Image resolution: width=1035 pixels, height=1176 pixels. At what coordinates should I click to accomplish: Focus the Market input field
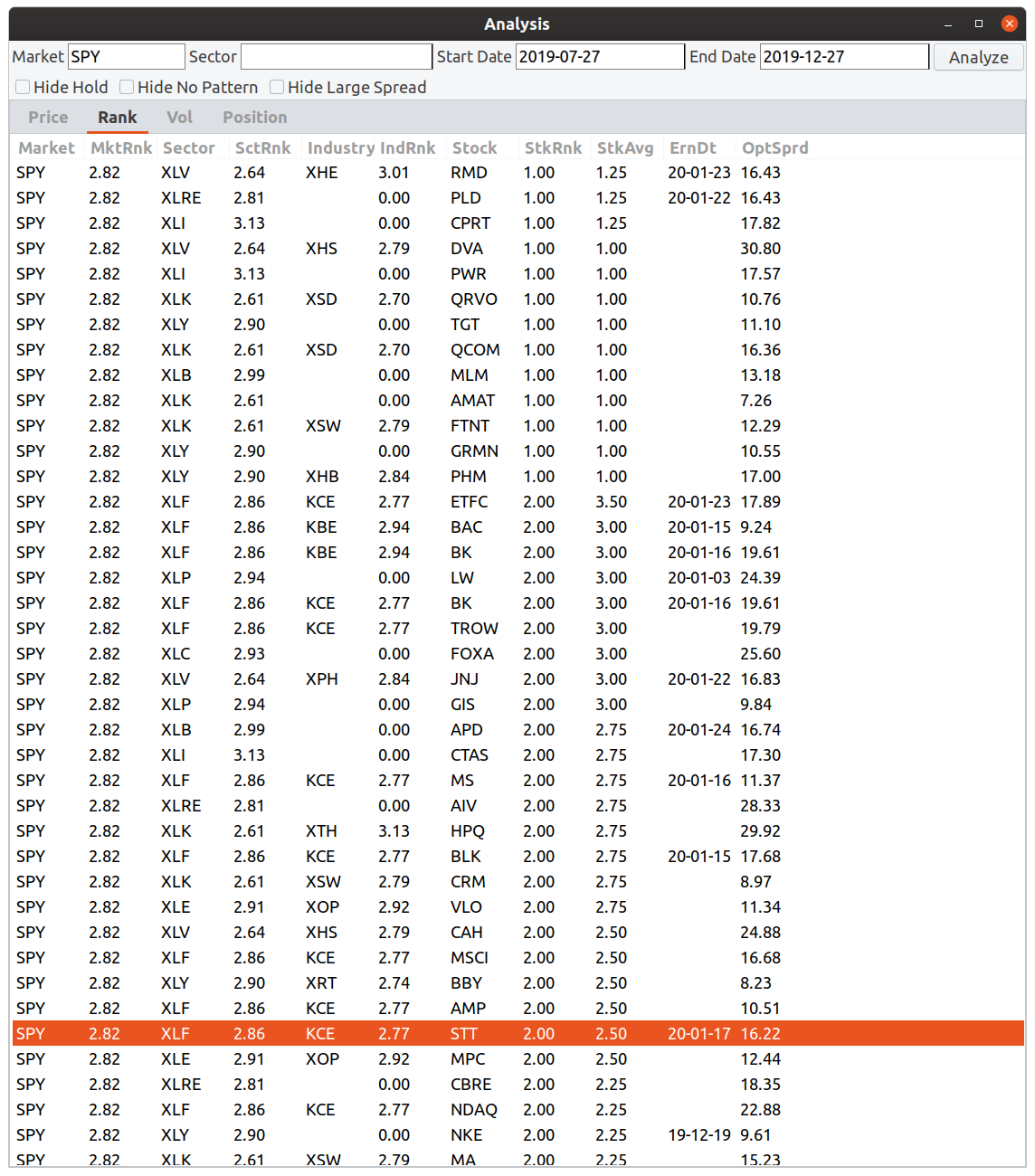[127, 56]
